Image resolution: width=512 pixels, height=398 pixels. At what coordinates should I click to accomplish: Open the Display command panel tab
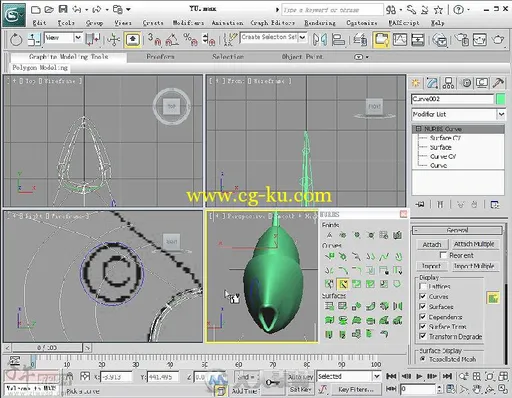tap(482, 83)
